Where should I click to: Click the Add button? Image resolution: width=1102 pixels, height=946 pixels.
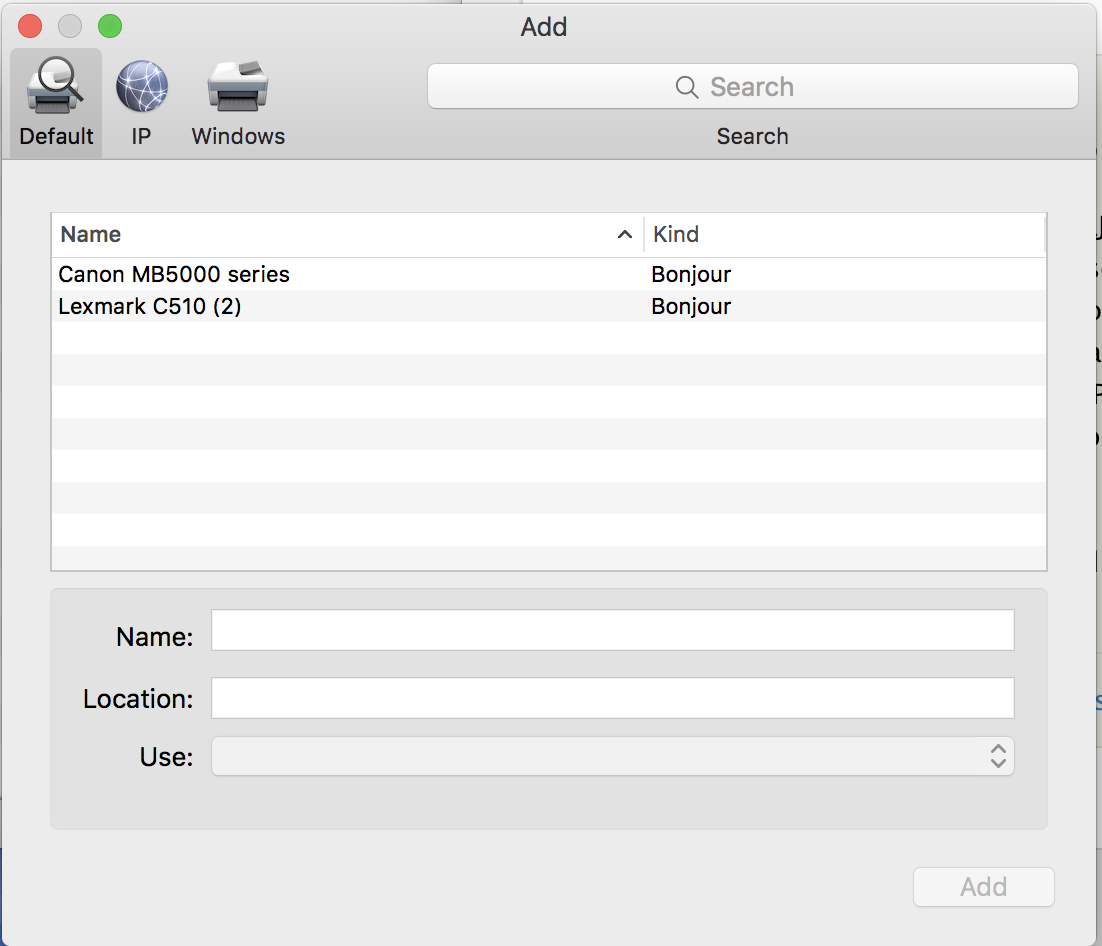(x=983, y=887)
